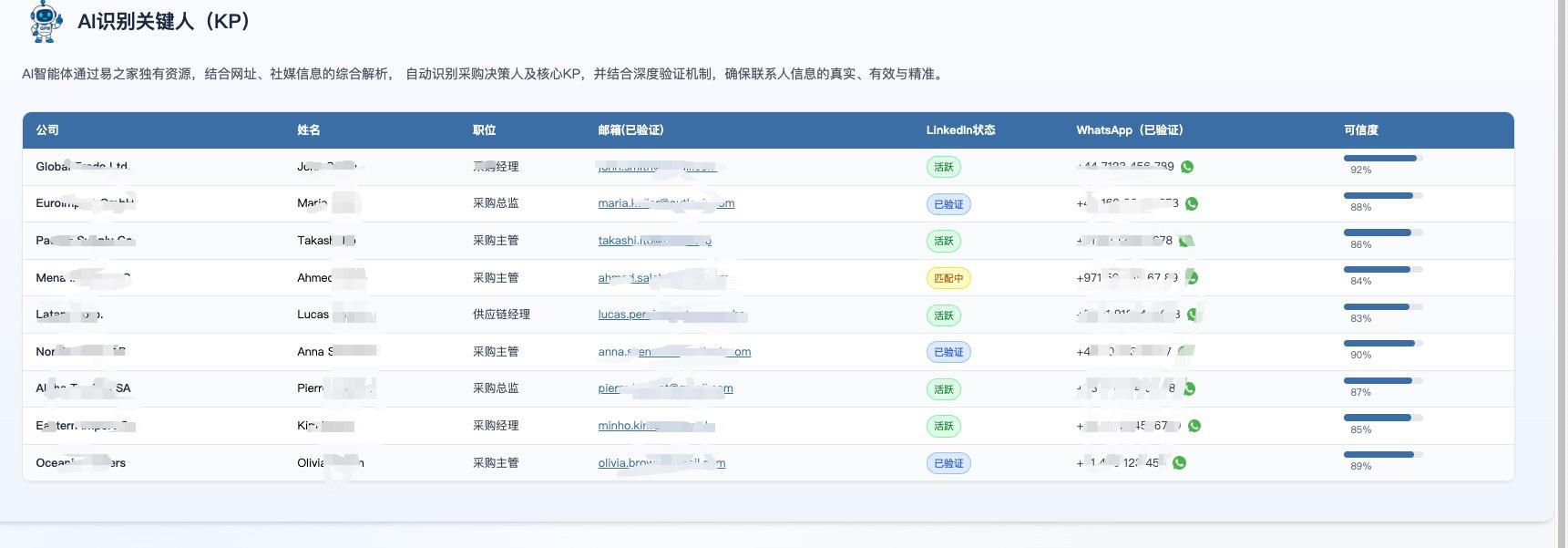This screenshot has width=1568, height=548.
Task: Select the 已验证 LinkedIn badge in Anna's row
Action: tap(948, 352)
